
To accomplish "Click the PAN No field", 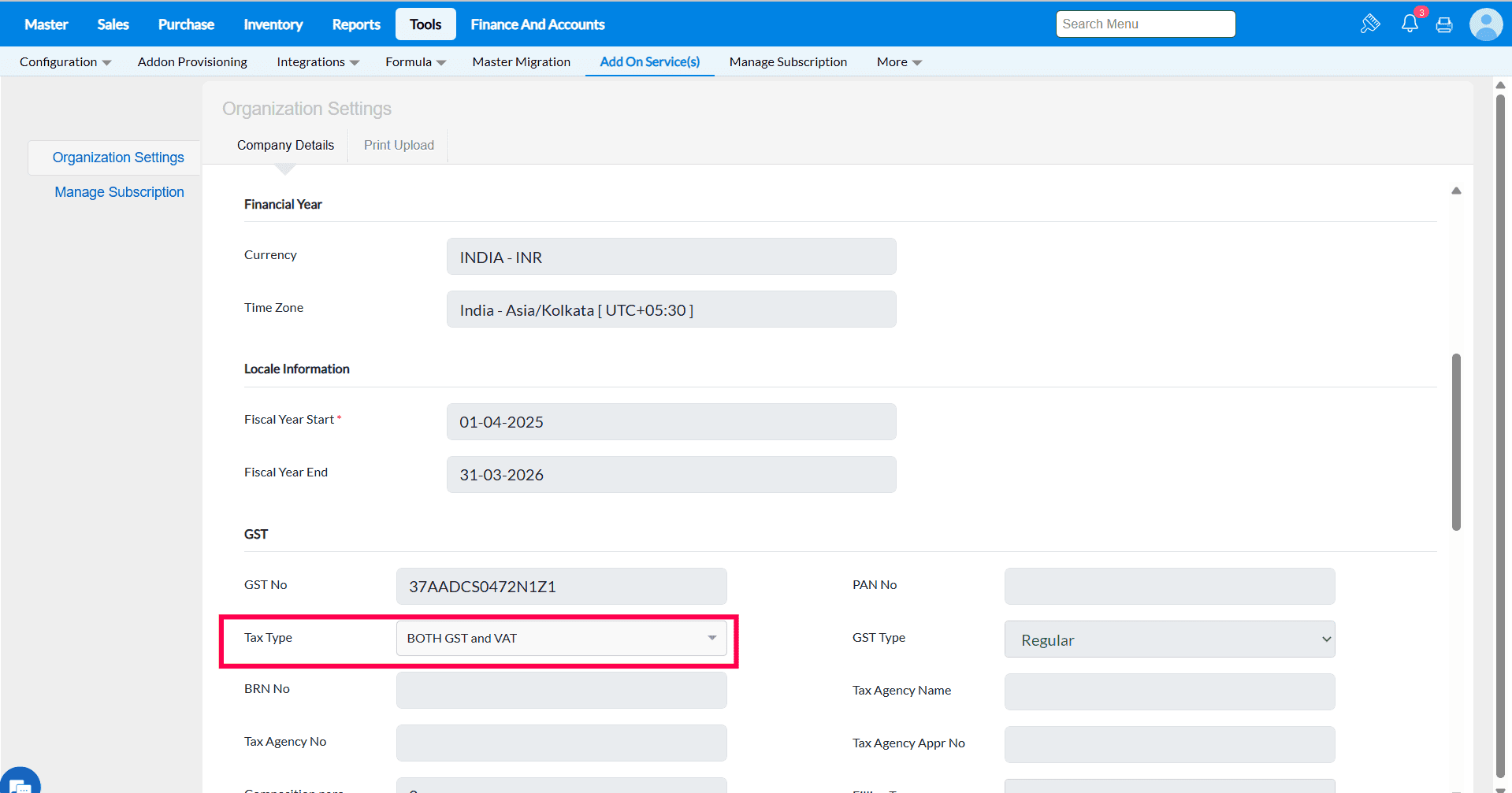I will tap(1169, 586).
